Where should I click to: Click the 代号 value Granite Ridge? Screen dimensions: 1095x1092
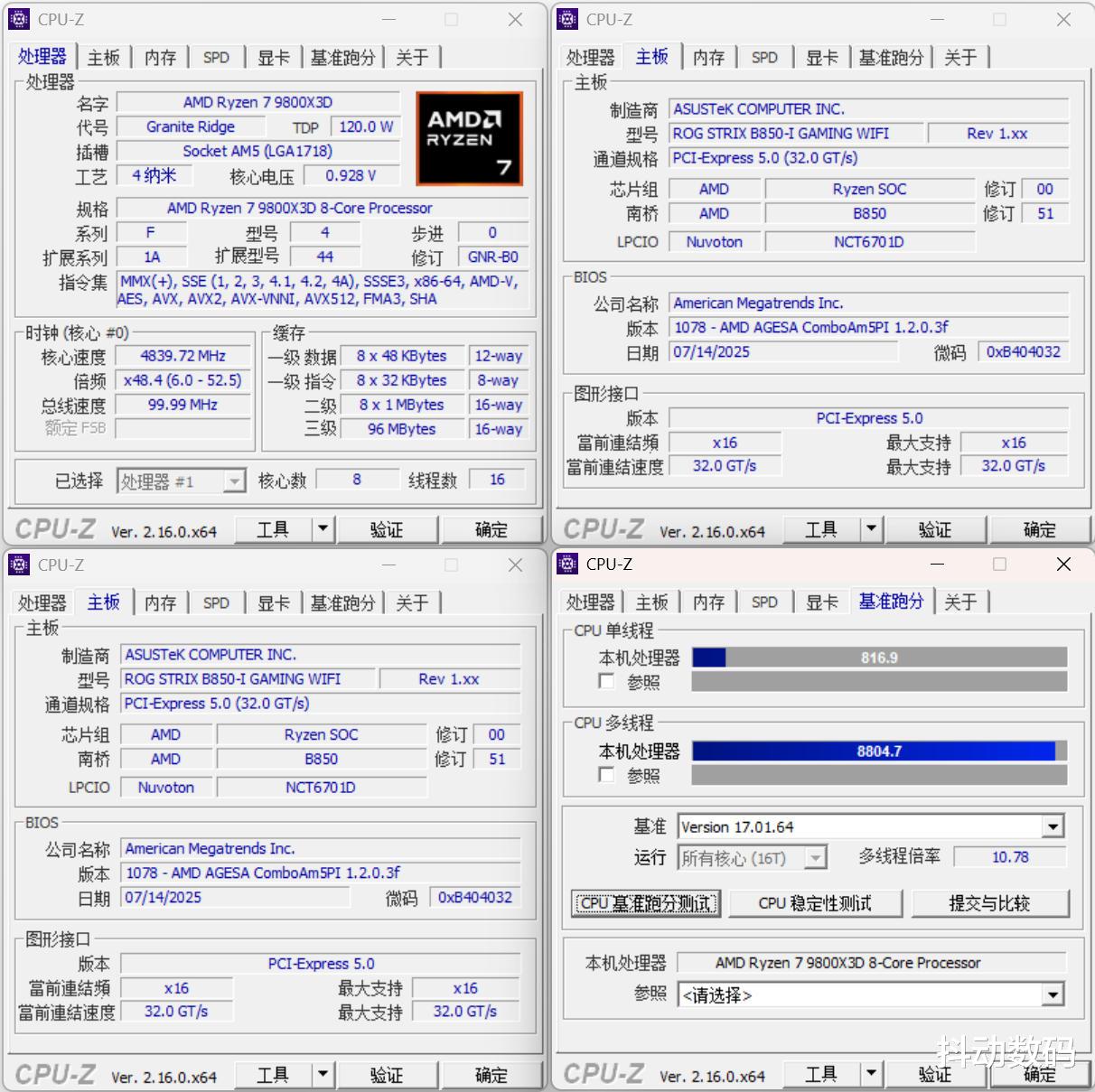pyautogui.click(x=191, y=126)
